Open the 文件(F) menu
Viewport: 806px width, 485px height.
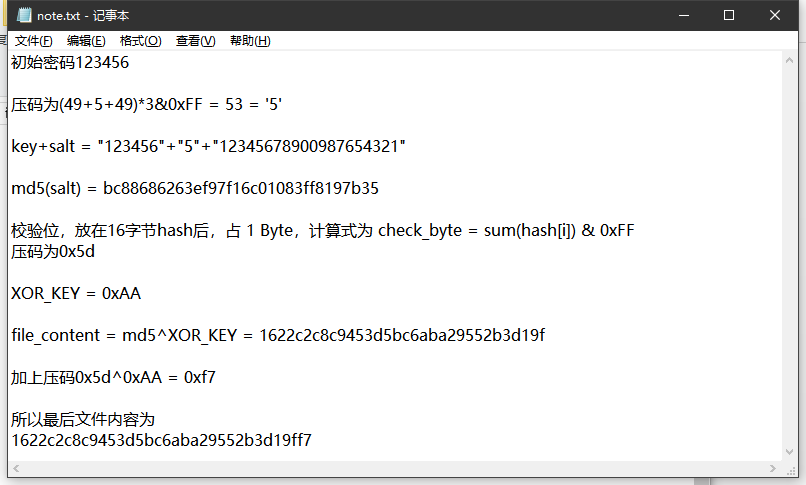33,41
